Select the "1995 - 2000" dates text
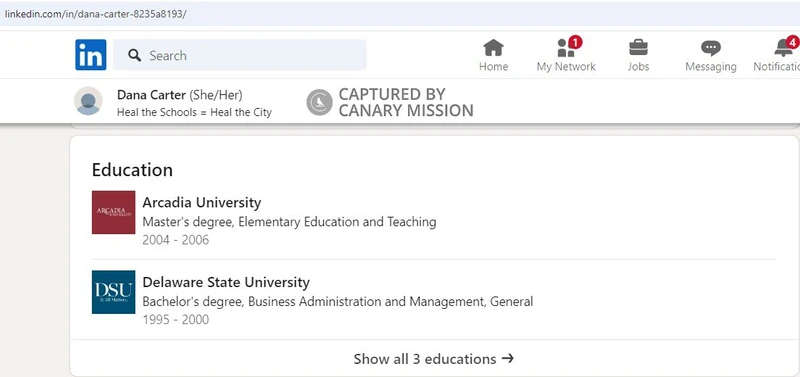 point(176,320)
